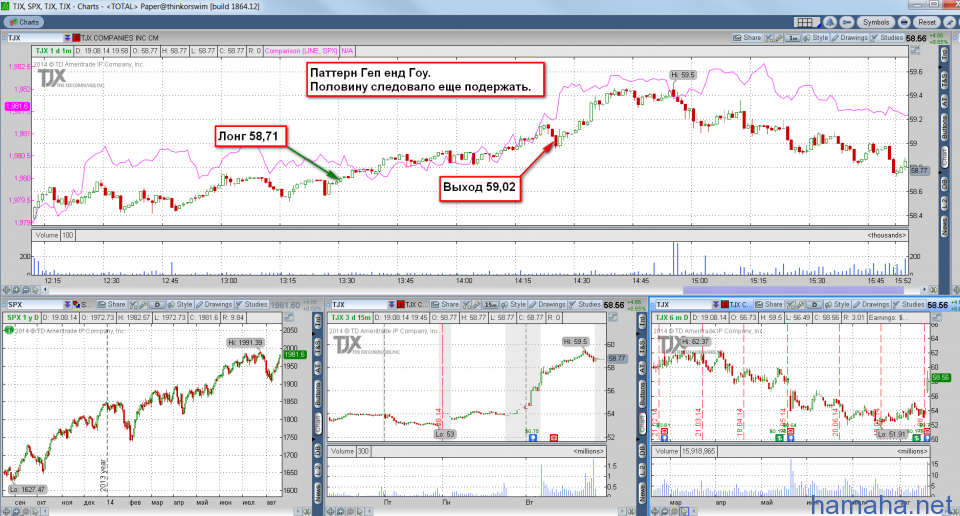Expand symbol dropdown in TJX 6m chart
This screenshot has height=516, width=960.
coord(716,304)
